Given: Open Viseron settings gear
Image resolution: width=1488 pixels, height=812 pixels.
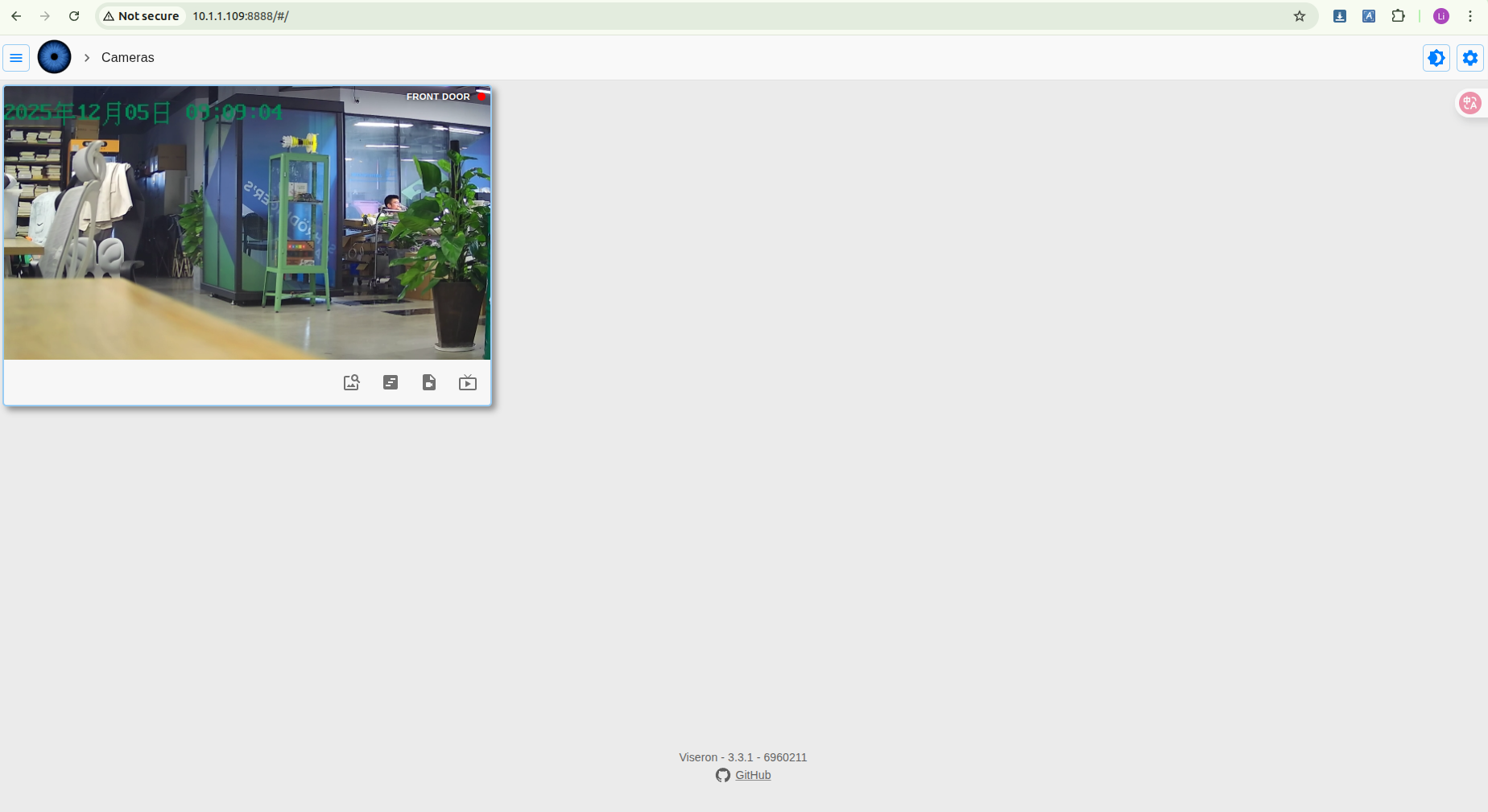Looking at the screenshot, I should click(x=1470, y=58).
